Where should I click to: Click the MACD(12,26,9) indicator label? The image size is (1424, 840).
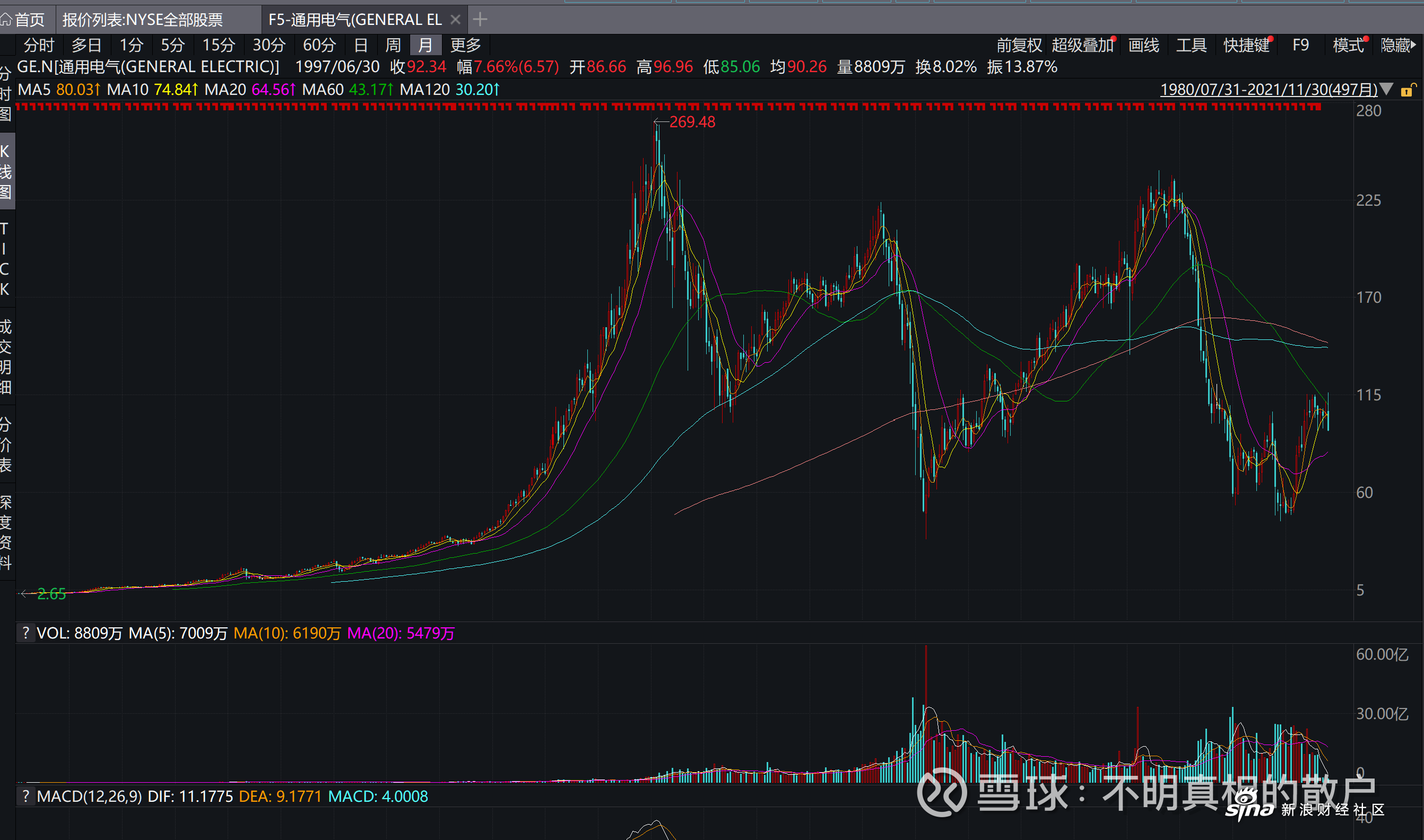point(90,797)
